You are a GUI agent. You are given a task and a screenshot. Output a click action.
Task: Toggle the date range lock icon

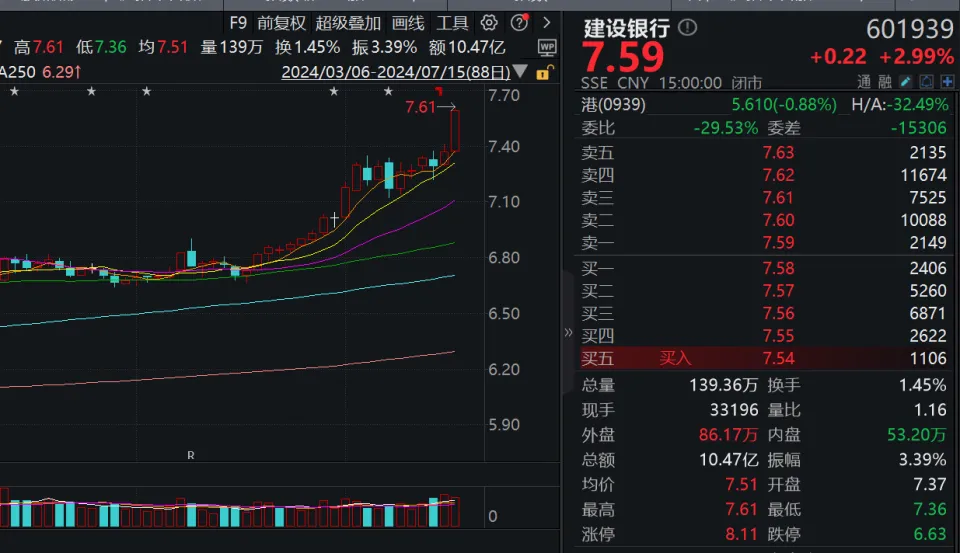(x=543, y=73)
